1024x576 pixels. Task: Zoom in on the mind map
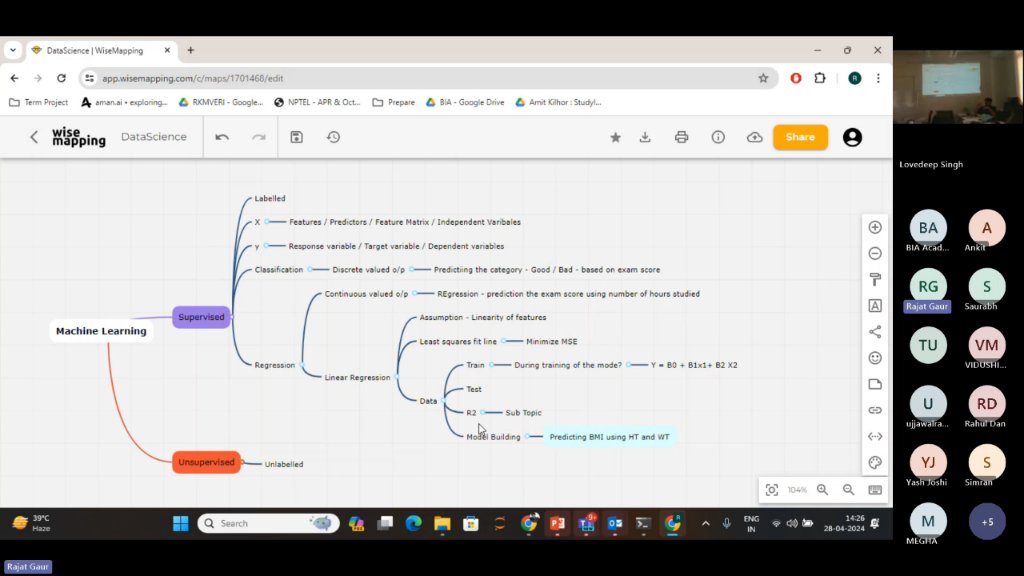[822, 490]
